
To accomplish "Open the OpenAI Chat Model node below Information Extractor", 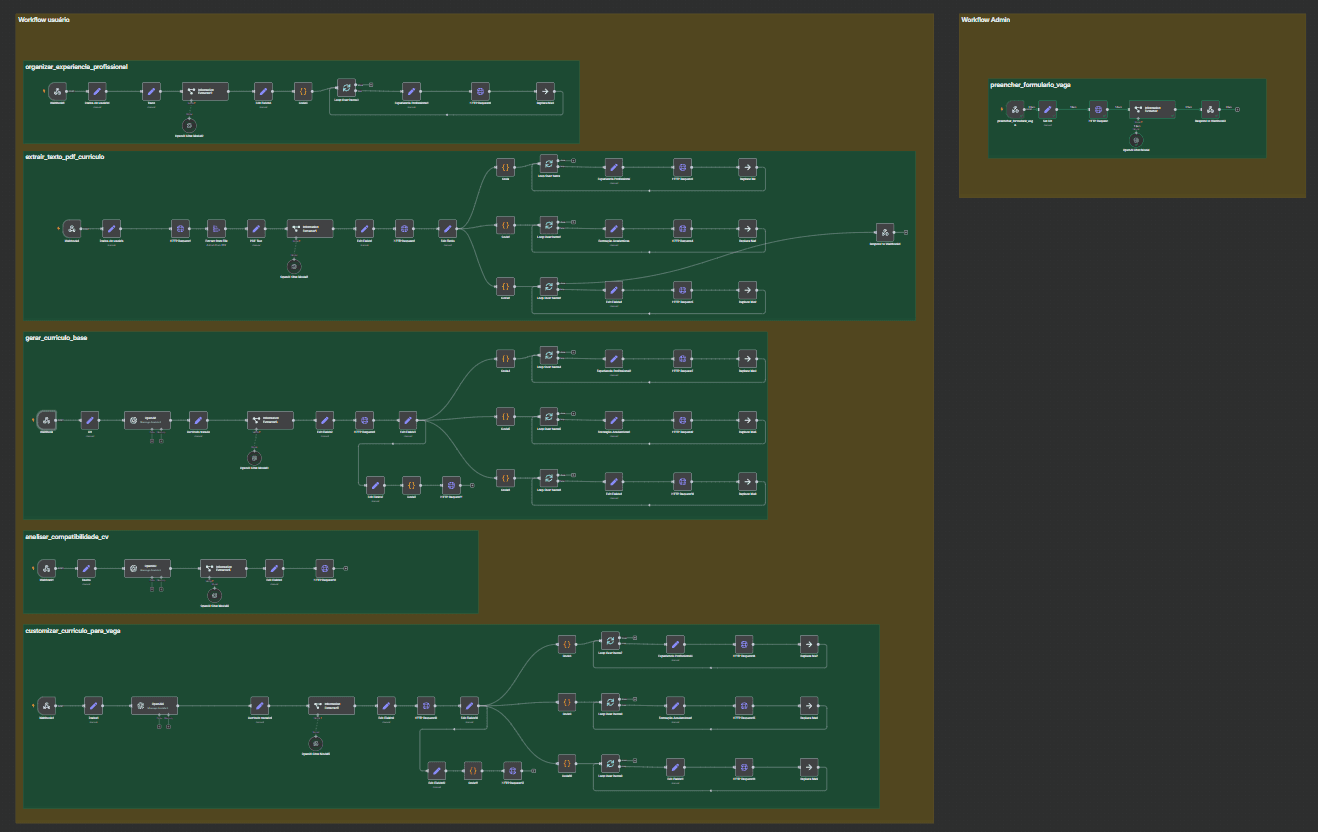I will tap(189, 125).
